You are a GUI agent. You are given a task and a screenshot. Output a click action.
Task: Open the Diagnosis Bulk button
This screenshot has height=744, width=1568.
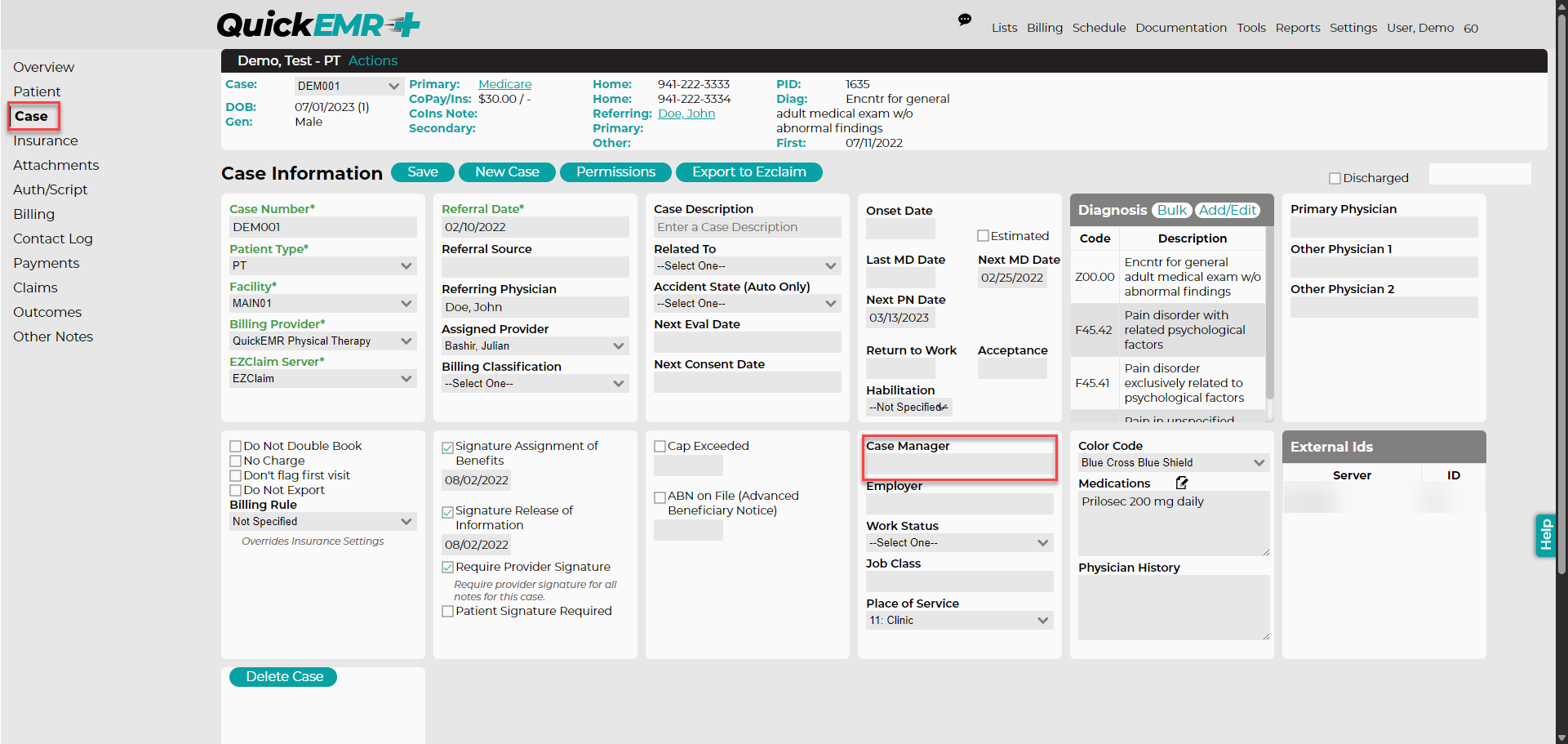[x=1172, y=211]
